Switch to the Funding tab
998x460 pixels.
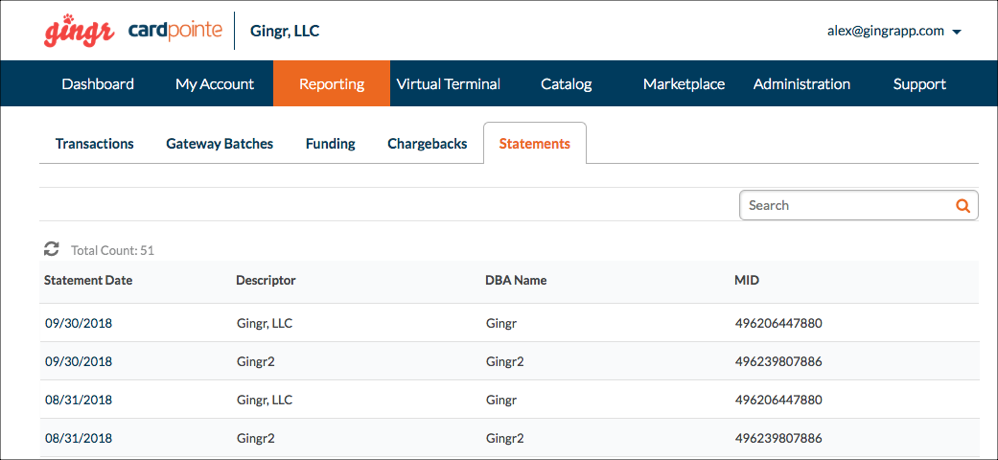pyautogui.click(x=330, y=144)
